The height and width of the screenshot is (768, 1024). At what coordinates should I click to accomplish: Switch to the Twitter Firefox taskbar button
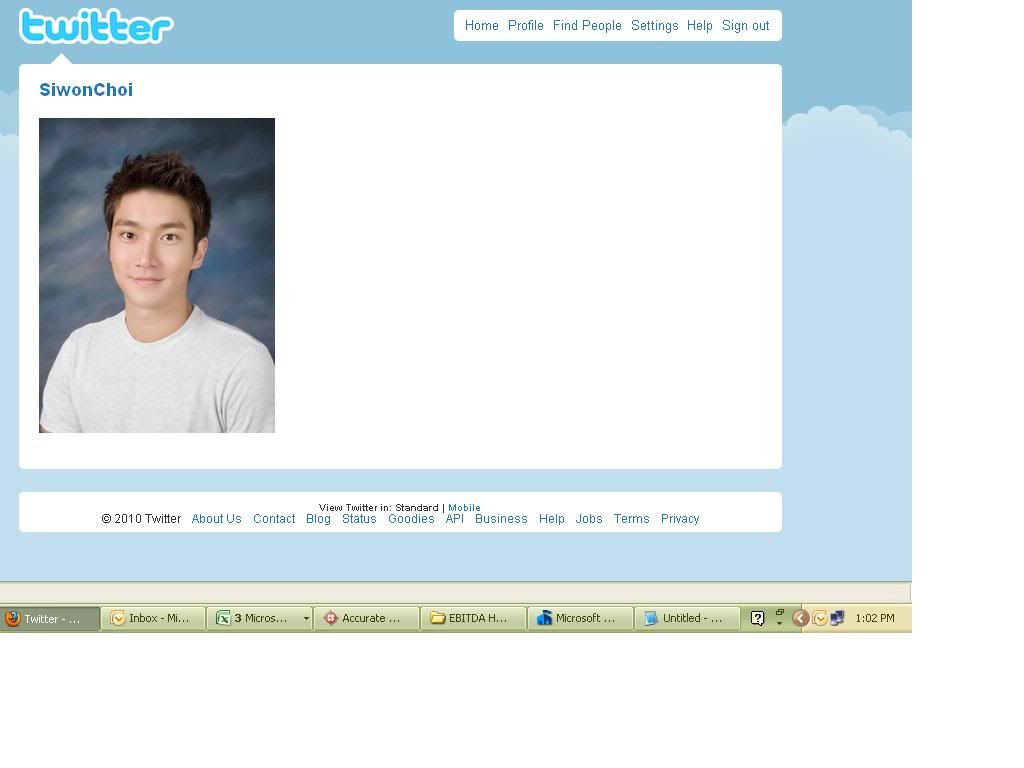click(50, 618)
